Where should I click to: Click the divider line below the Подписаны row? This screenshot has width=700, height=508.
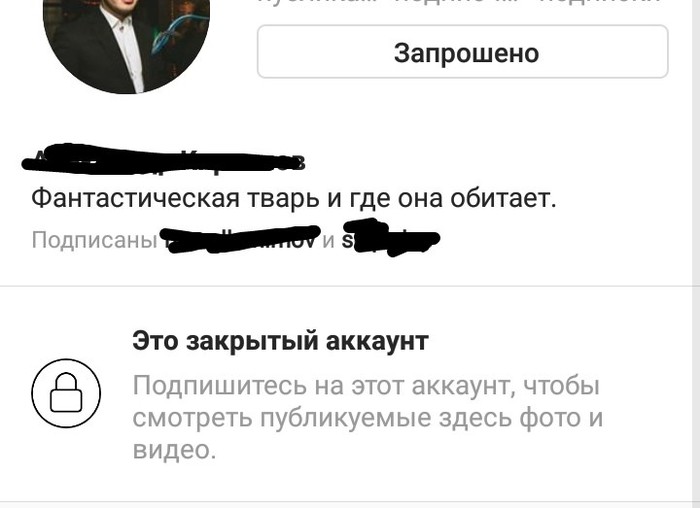point(346,285)
